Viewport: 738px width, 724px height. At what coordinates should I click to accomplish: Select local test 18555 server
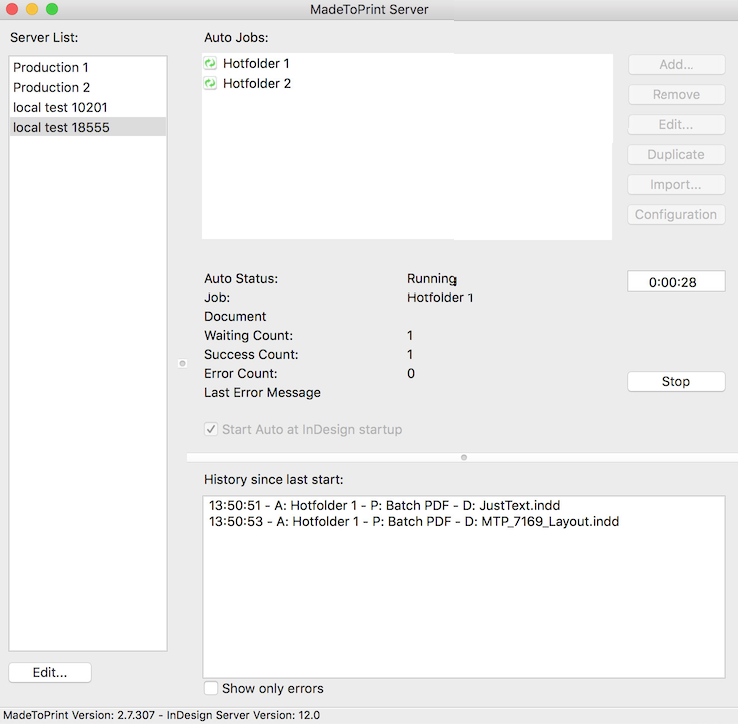tap(88, 127)
